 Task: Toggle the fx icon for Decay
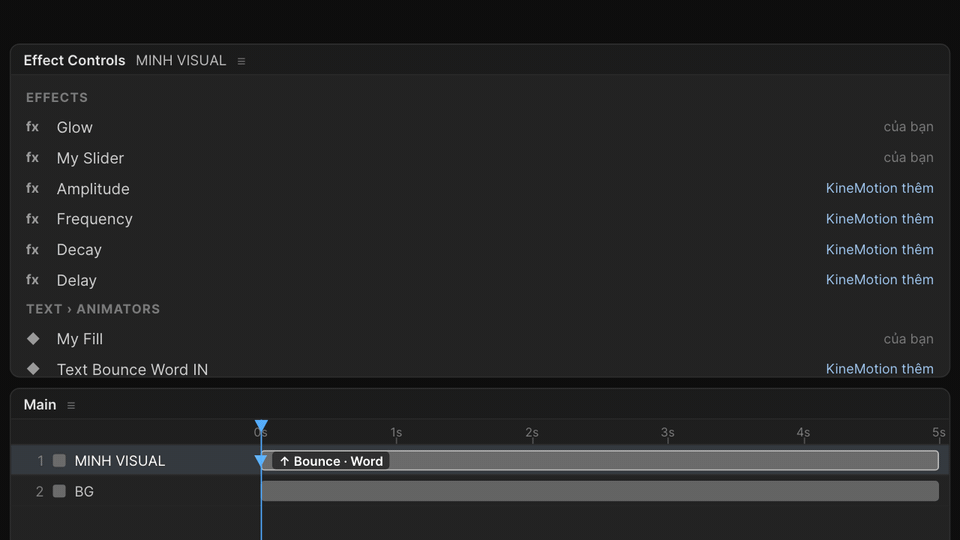coord(32,249)
